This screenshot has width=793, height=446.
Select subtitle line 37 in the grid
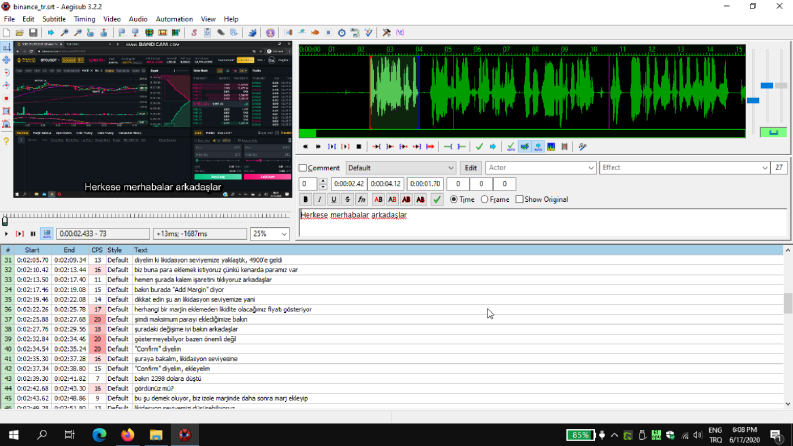click(392, 320)
